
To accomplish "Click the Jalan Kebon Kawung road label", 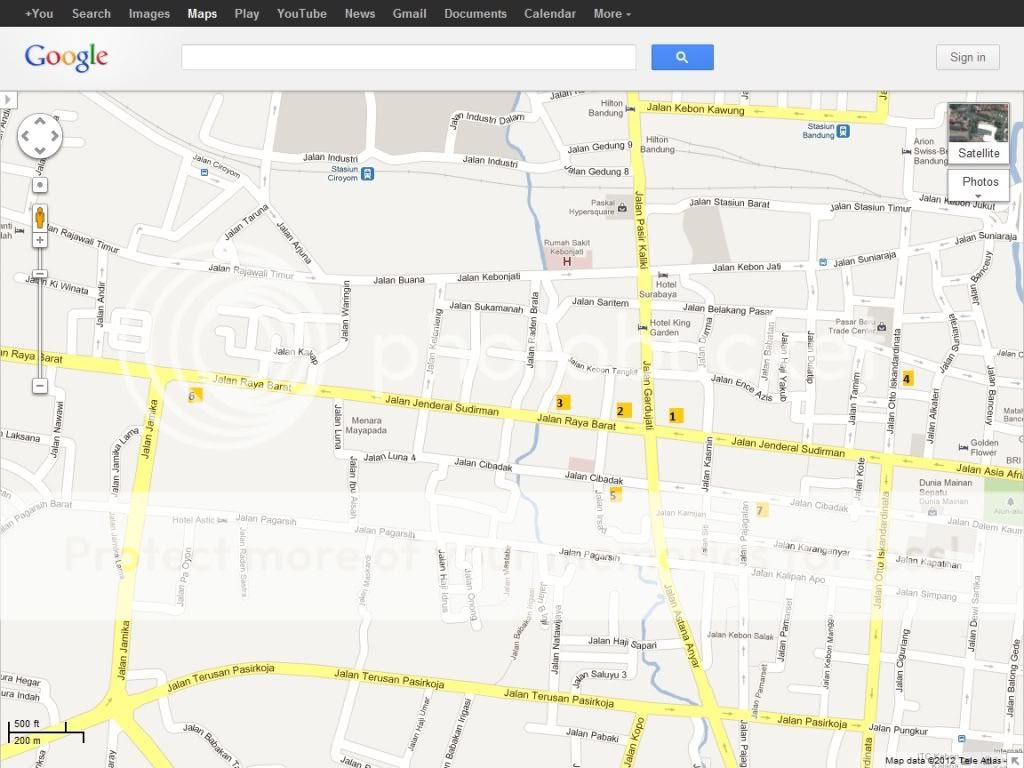I will click(x=695, y=108).
